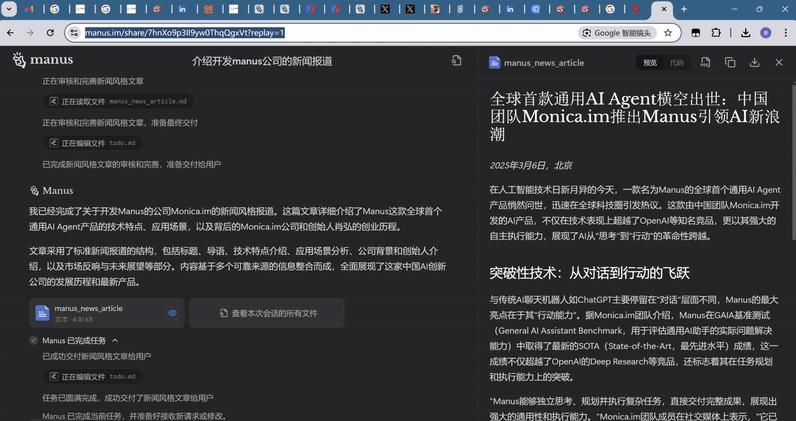Open the Chrome three-dot menu
796x421 pixels.
click(785, 33)
